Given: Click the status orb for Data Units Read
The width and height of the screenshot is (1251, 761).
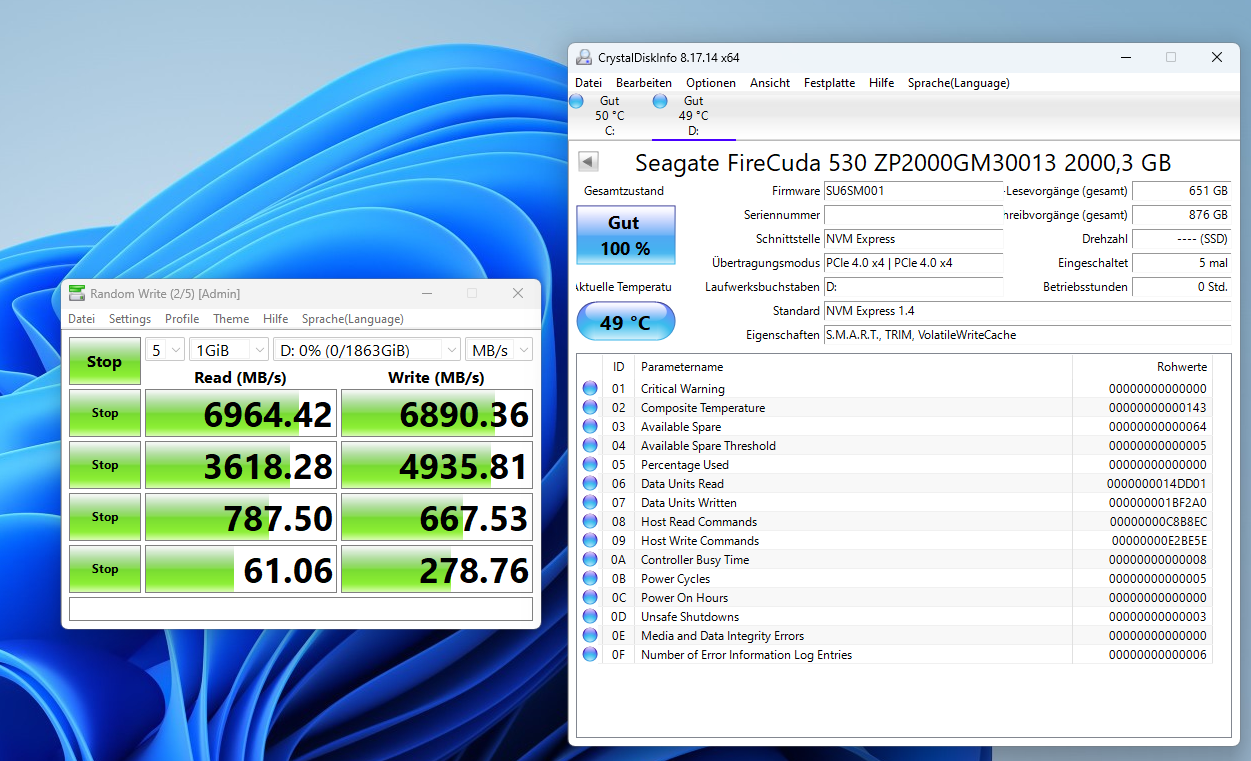Looking at the screenshot, I should click(590, 483).
